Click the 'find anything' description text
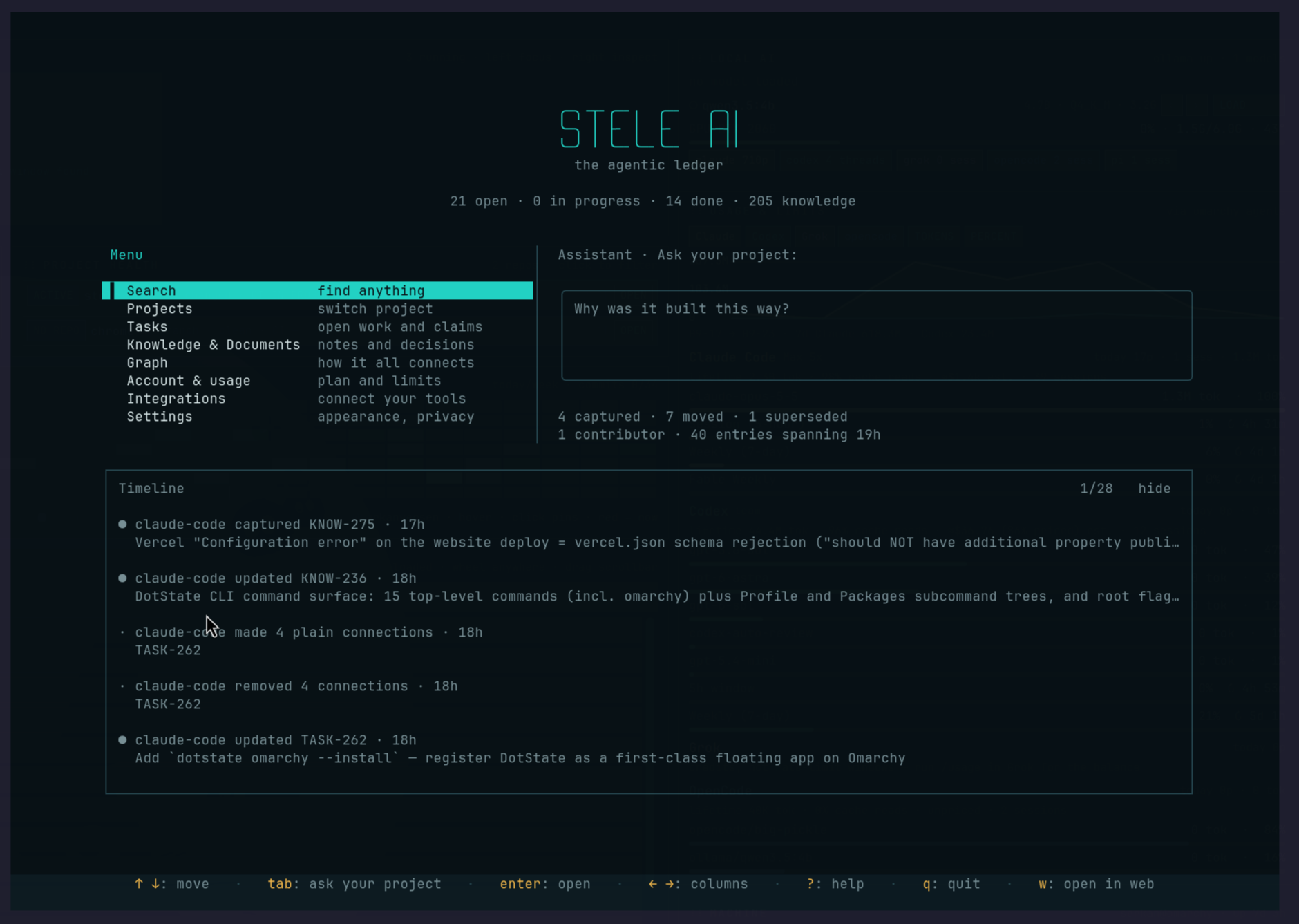This screenshot has height=924, width=1299. pyautogui.click(x=371, y=291)
